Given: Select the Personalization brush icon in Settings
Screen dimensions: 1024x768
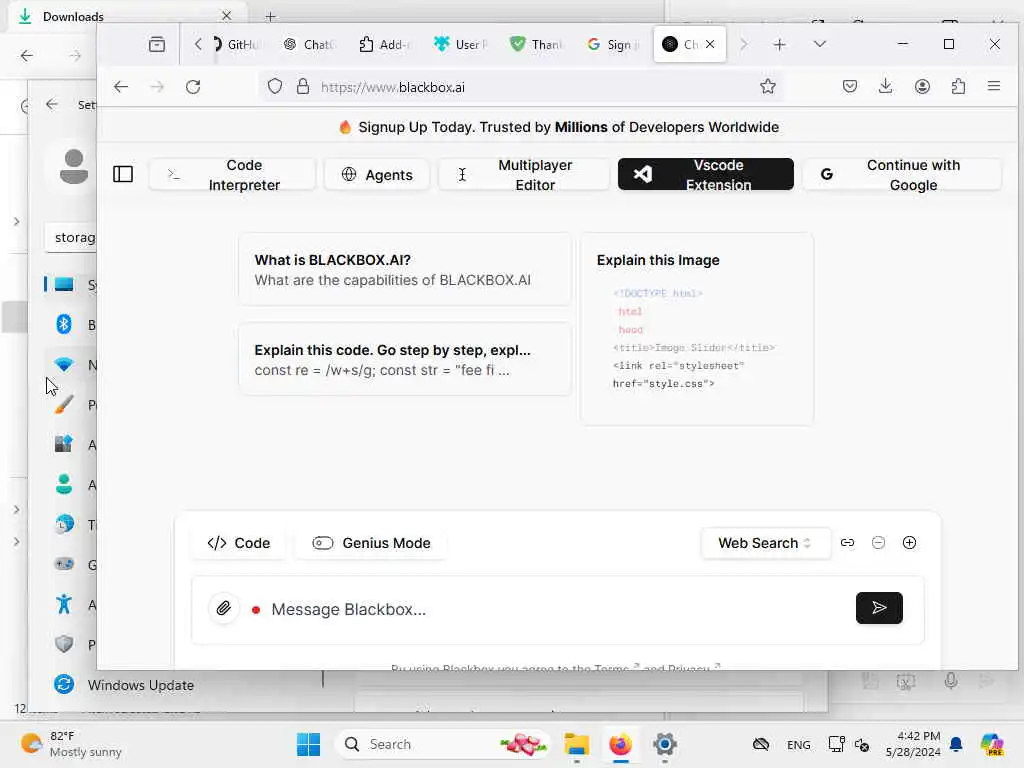Looking at the screenshot, I should coord(64,404).
